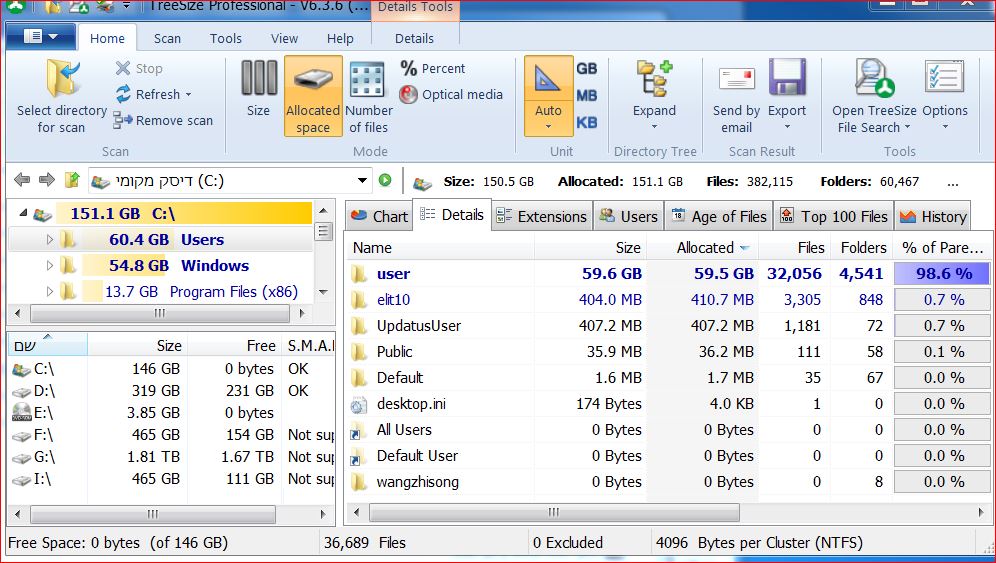Select Allocated space mode
Image resolution: width=996 pixels, height=563 pixels.
coord(313,96)
